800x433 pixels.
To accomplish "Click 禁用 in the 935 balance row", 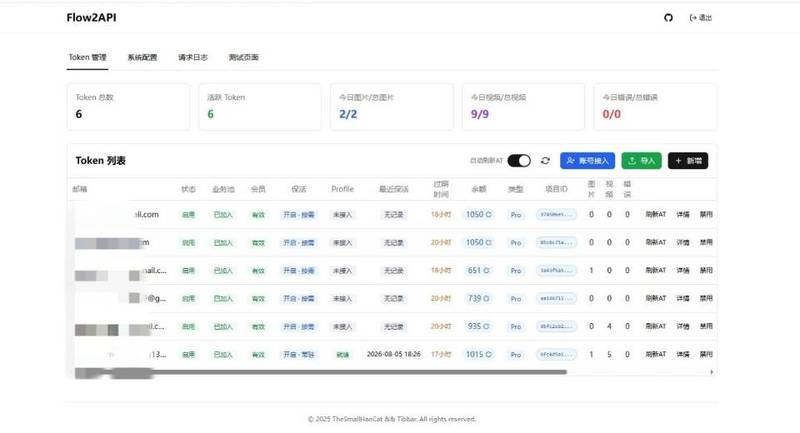I will coord(706,326).
